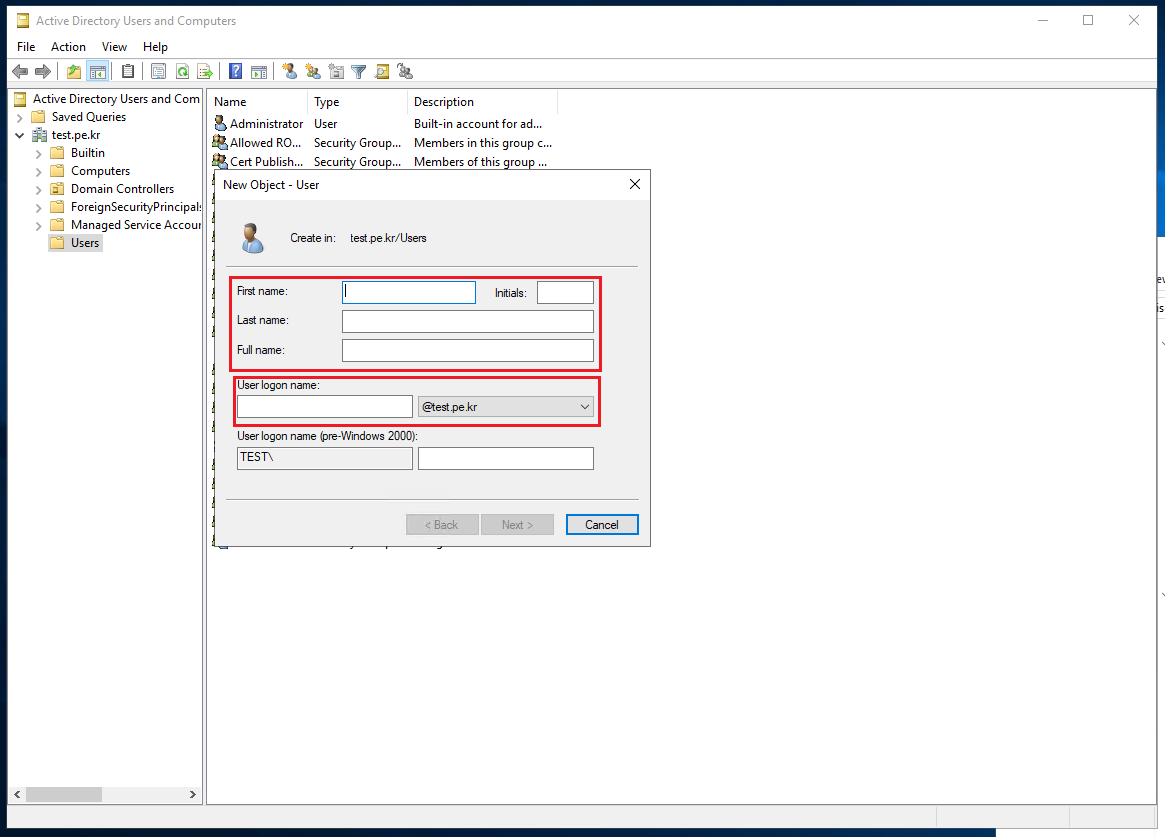Image resolution: width=1165 pixels, height=837 pixels.
Task: Open the Help menu
Action: tap(155, 47)
